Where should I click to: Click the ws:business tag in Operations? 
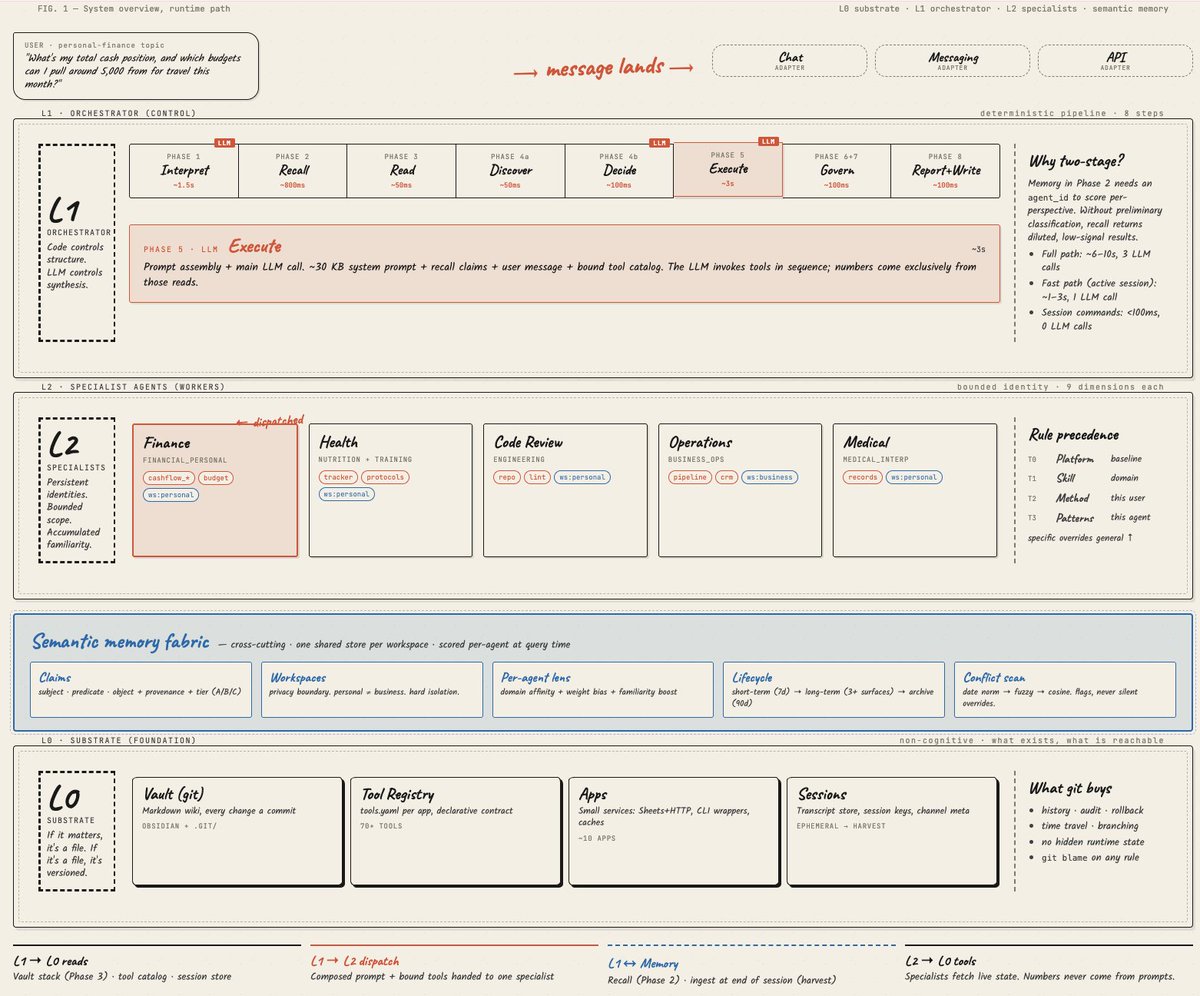tap(770, 477)
